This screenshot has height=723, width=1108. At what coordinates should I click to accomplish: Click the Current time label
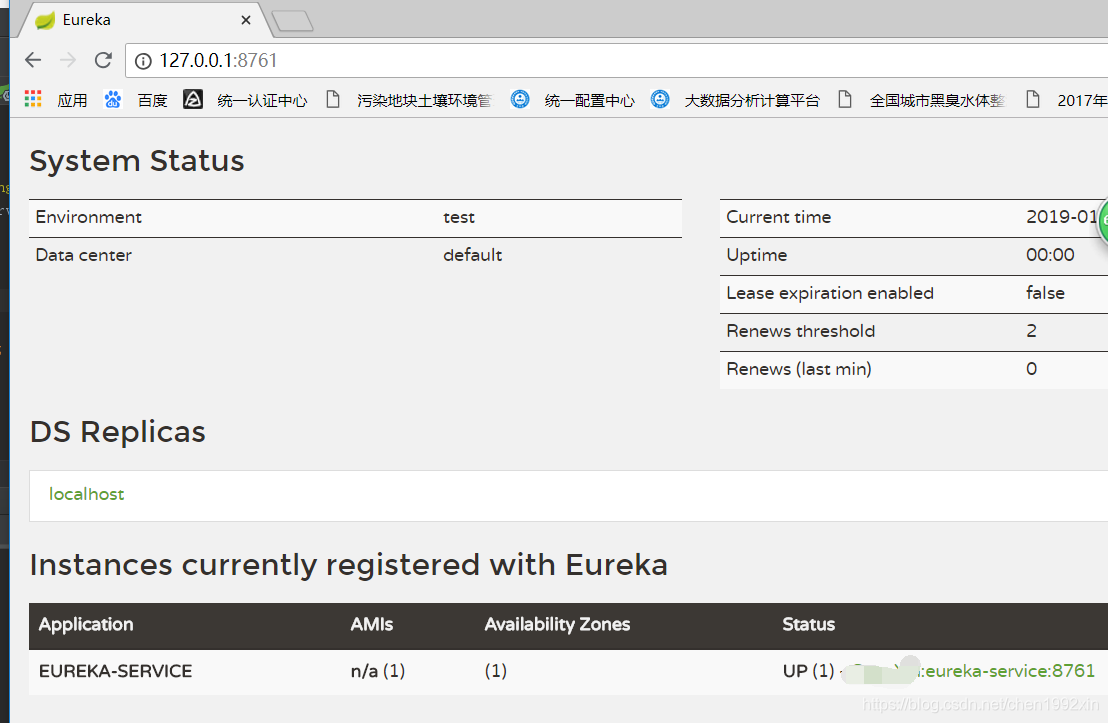(x=778, y=217)
